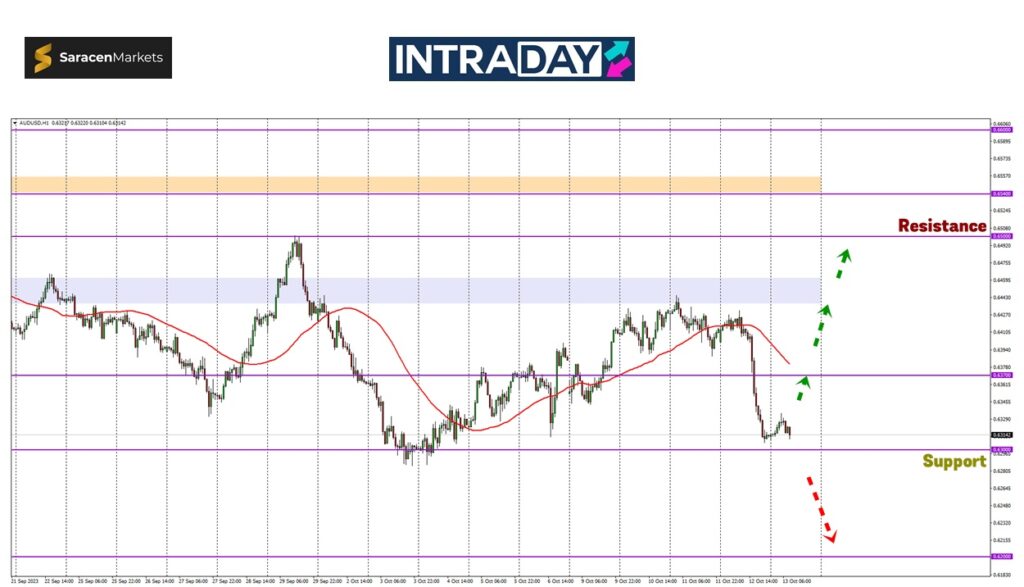This screenshot has width=1024, height=587.
Task: Click the 0.63142 current price tag
Action: [x=1000, y=435]
